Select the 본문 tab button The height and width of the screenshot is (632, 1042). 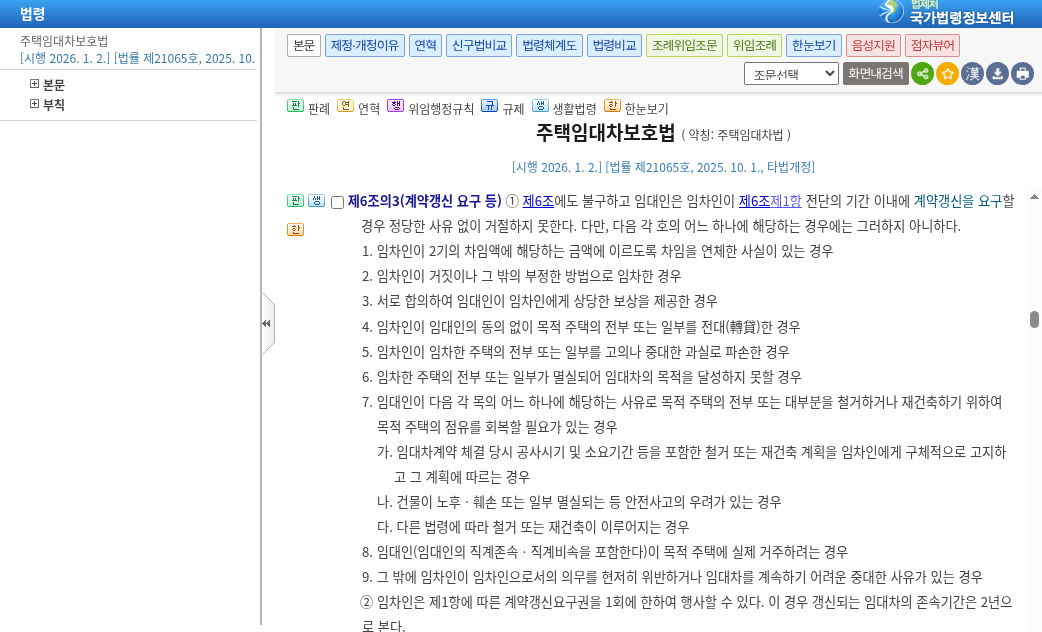point(304,45)
